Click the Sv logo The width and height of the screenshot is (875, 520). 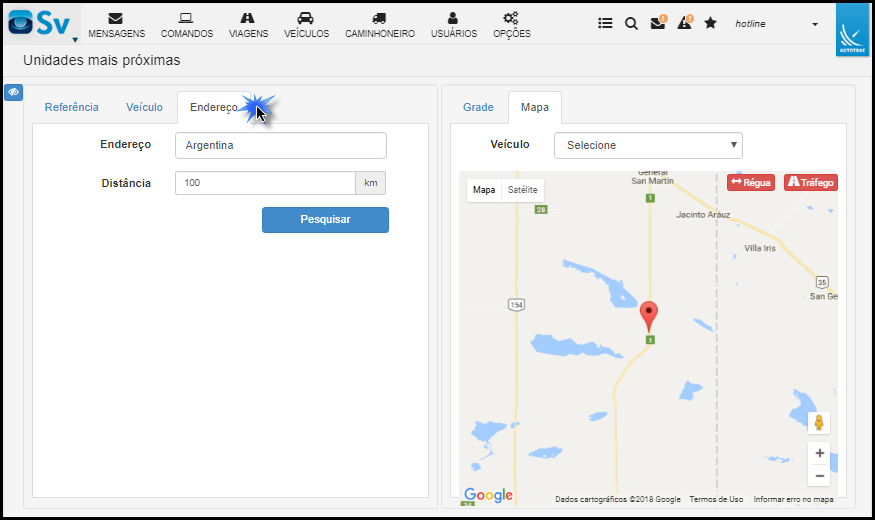[39, 23]
